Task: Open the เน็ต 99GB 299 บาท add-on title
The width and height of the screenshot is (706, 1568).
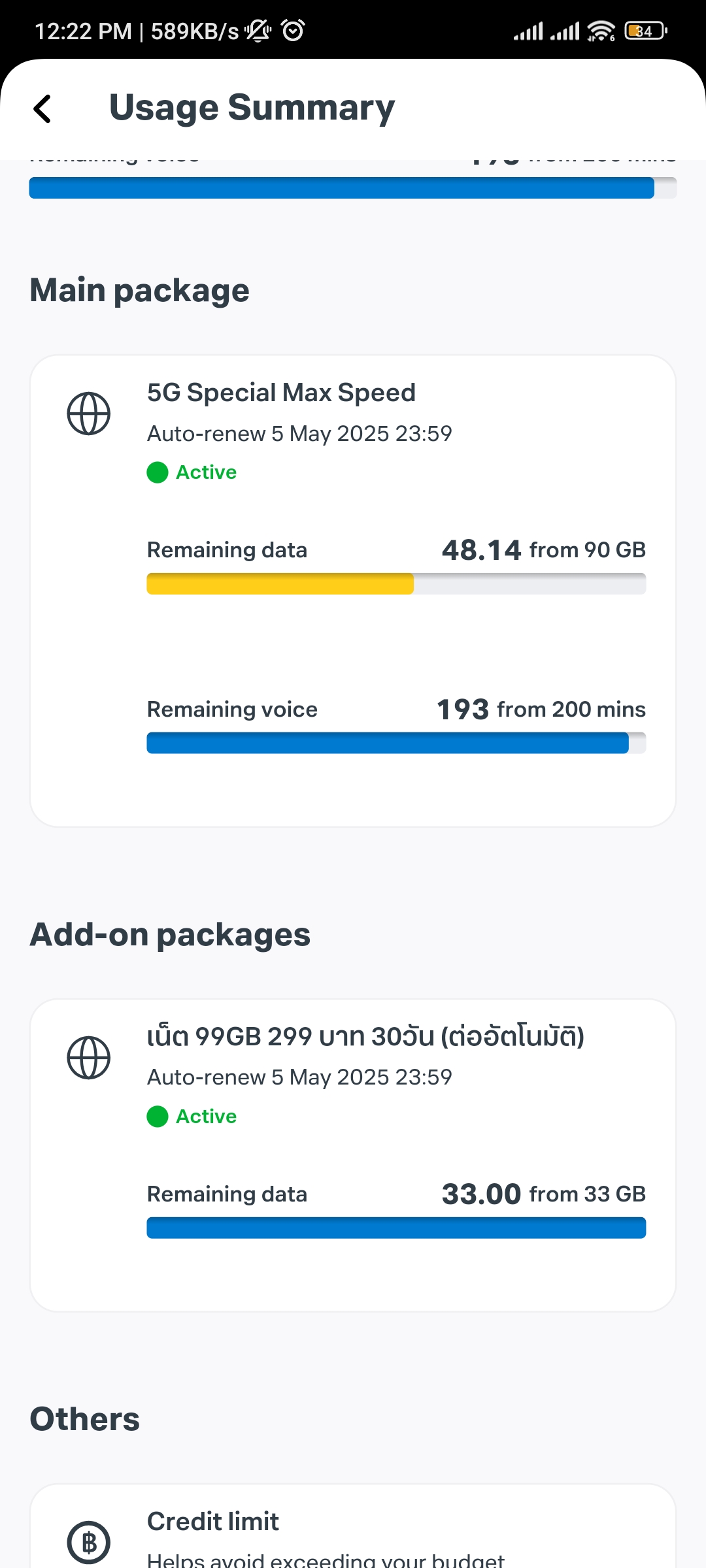Action: coord(365,1037)
